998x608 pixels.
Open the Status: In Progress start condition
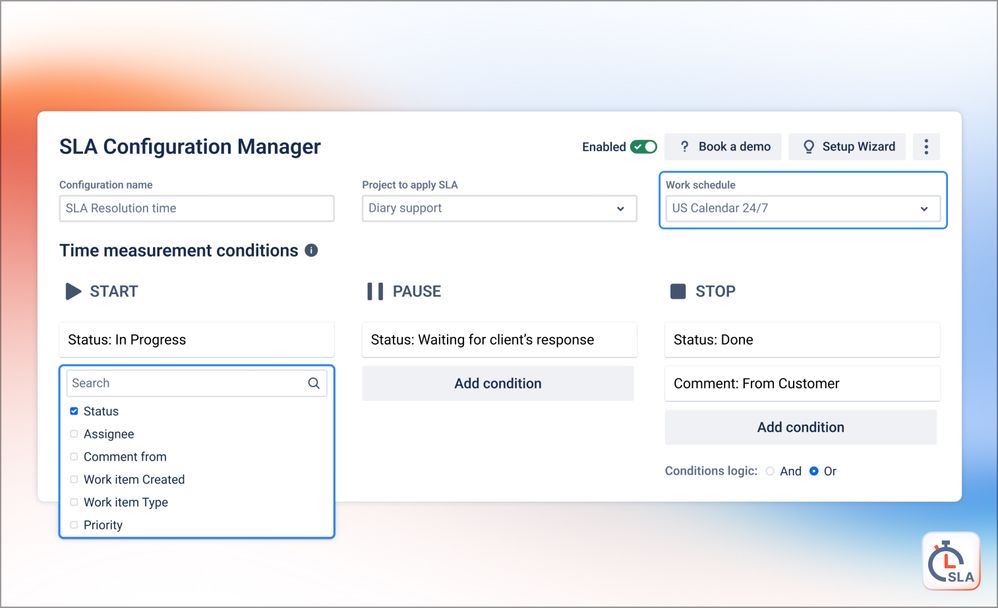pyautogui.click(x=197, y=340)
